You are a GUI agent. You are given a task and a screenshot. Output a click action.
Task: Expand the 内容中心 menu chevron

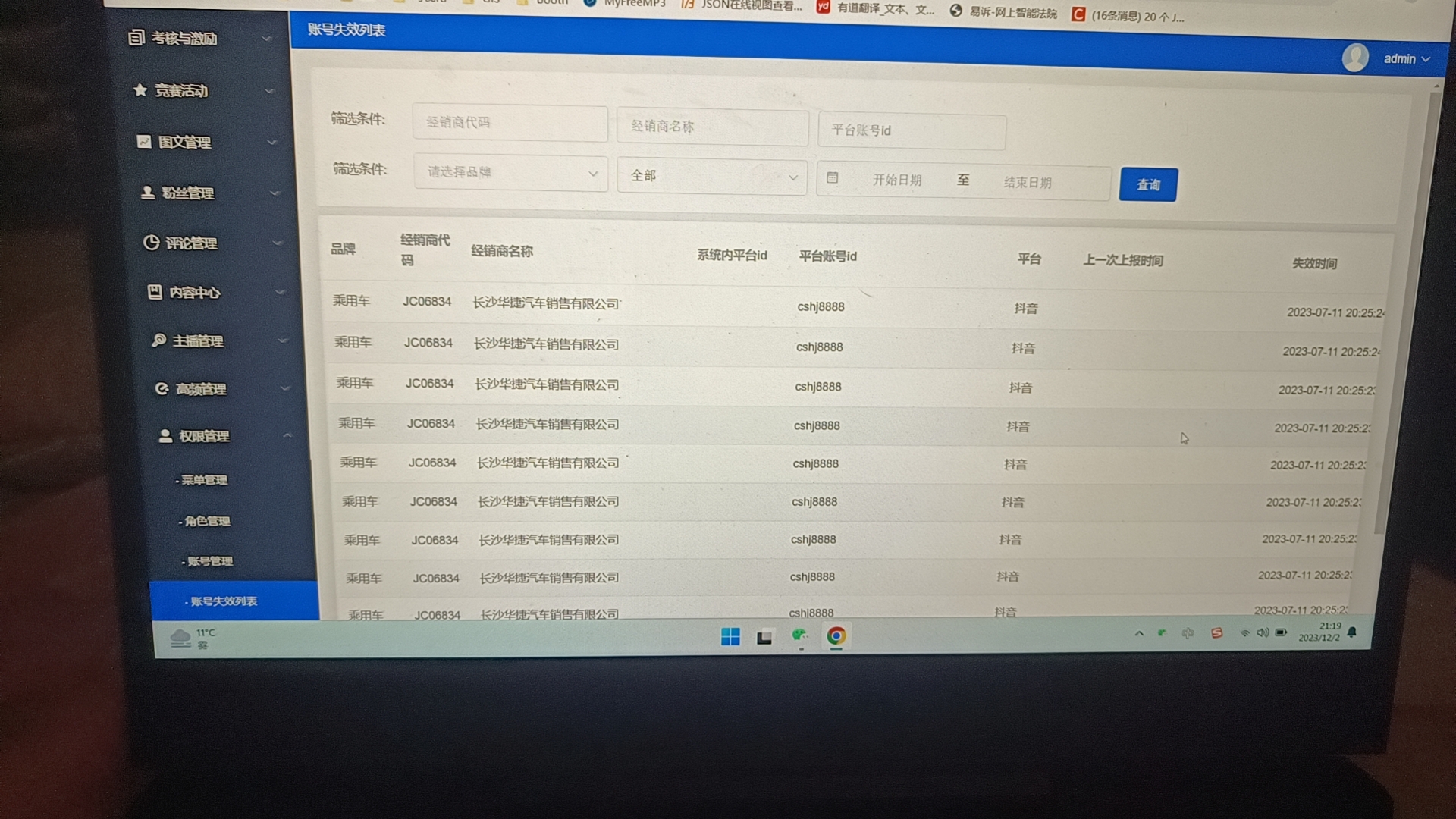(281, 292)
